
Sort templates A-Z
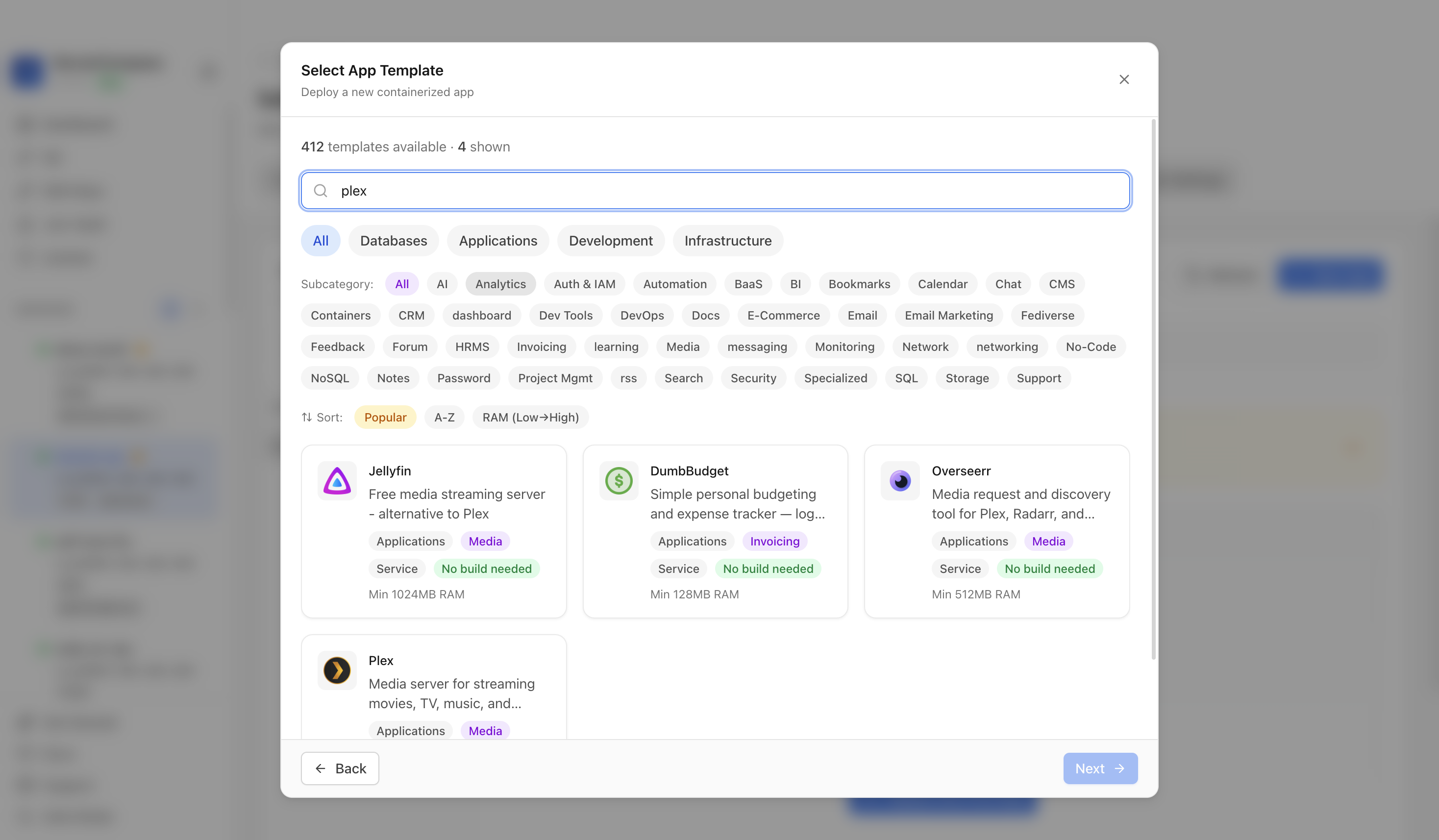pyautogui.click(x=444, y=418)
